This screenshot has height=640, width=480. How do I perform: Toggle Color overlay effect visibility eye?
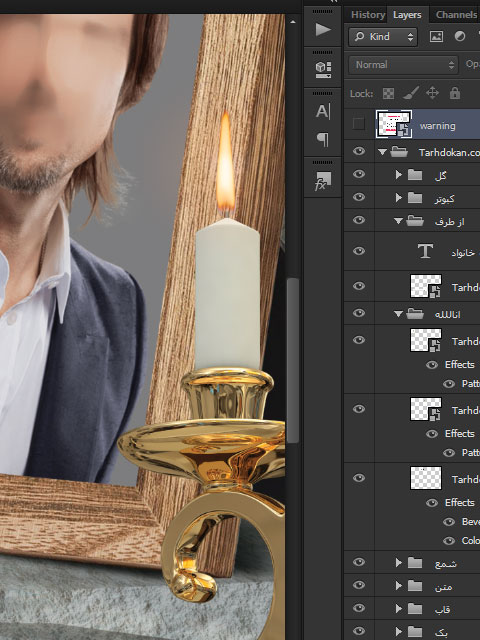point(449,541)
